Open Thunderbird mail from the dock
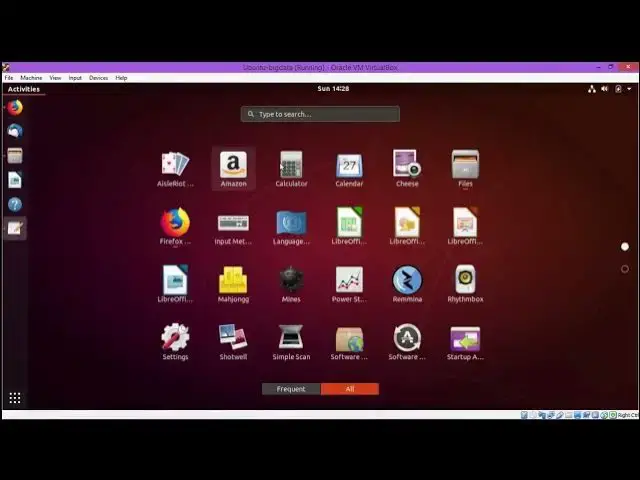The image size is (640, 480). point(15,131)
